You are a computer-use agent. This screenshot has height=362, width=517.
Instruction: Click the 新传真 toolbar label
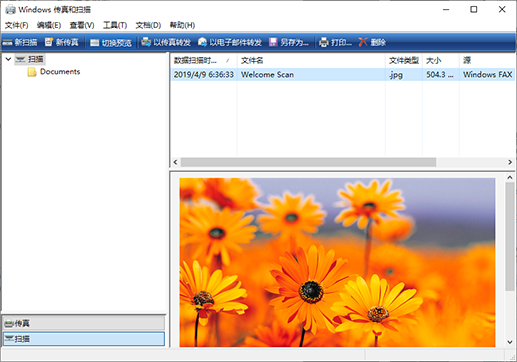click(x=67, y=42)
